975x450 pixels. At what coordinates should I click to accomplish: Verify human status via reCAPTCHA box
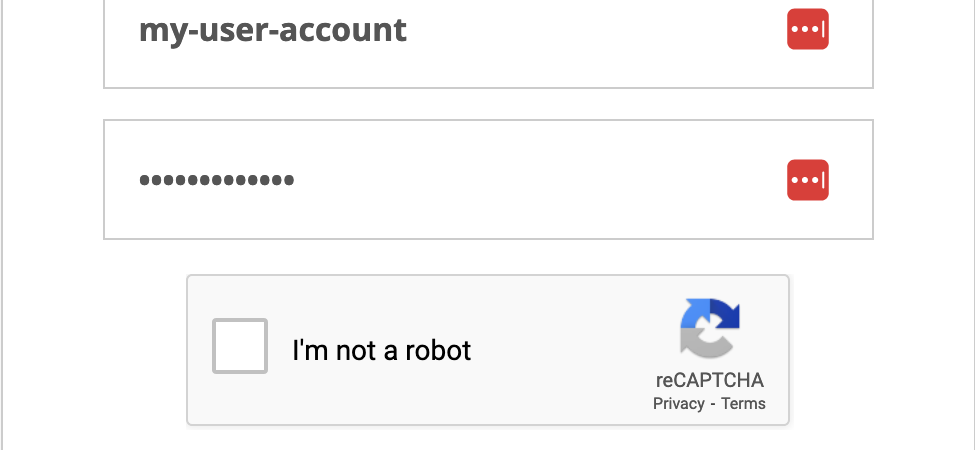coord(240,346)
